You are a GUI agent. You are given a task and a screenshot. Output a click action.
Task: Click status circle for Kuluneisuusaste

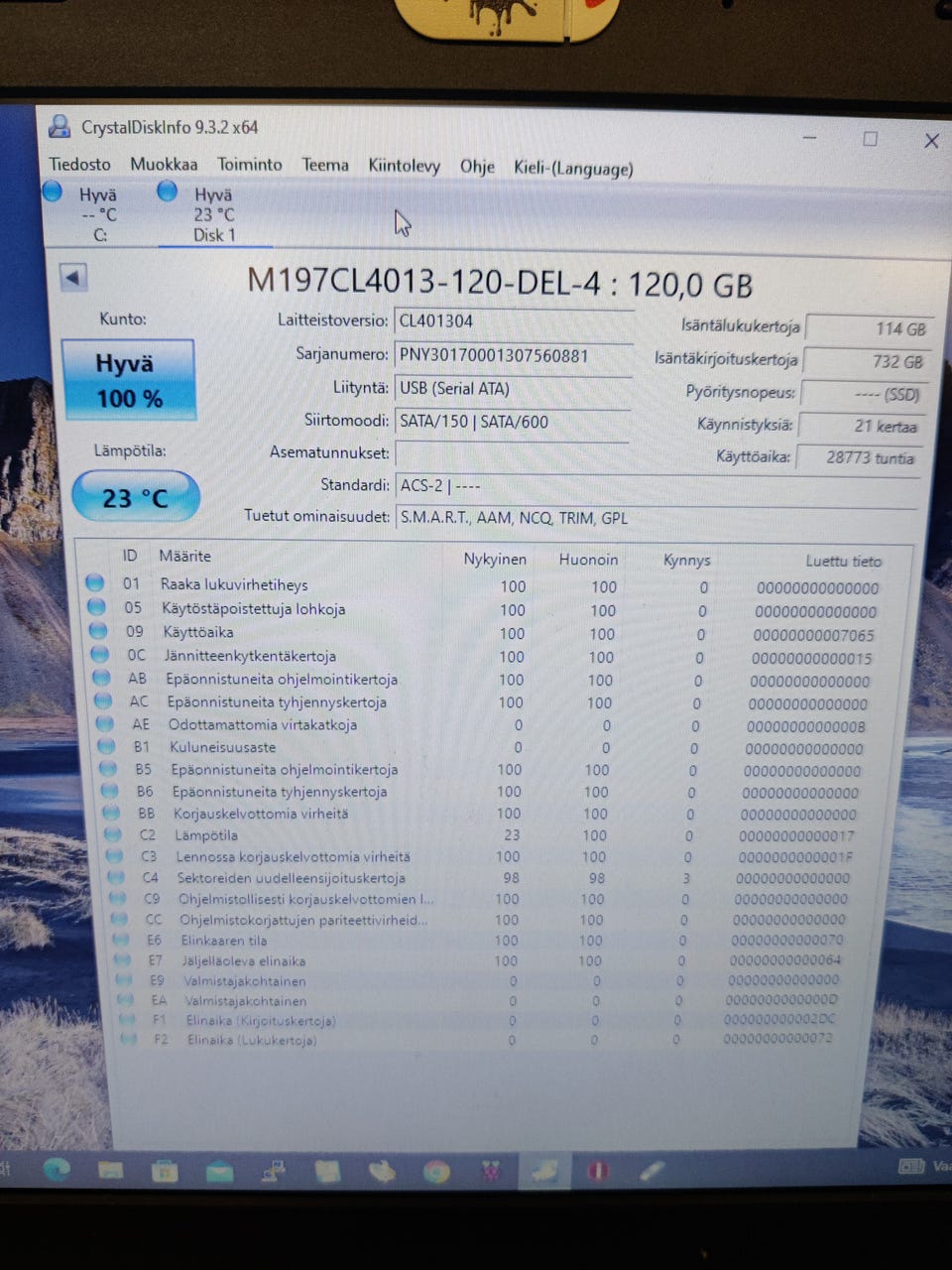[106, 746]
